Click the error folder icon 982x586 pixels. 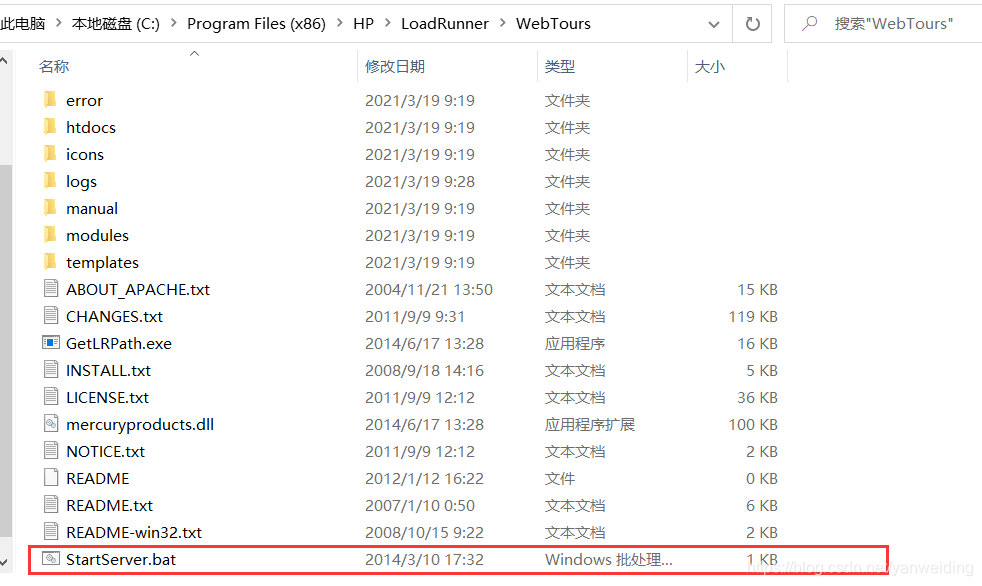50,100
